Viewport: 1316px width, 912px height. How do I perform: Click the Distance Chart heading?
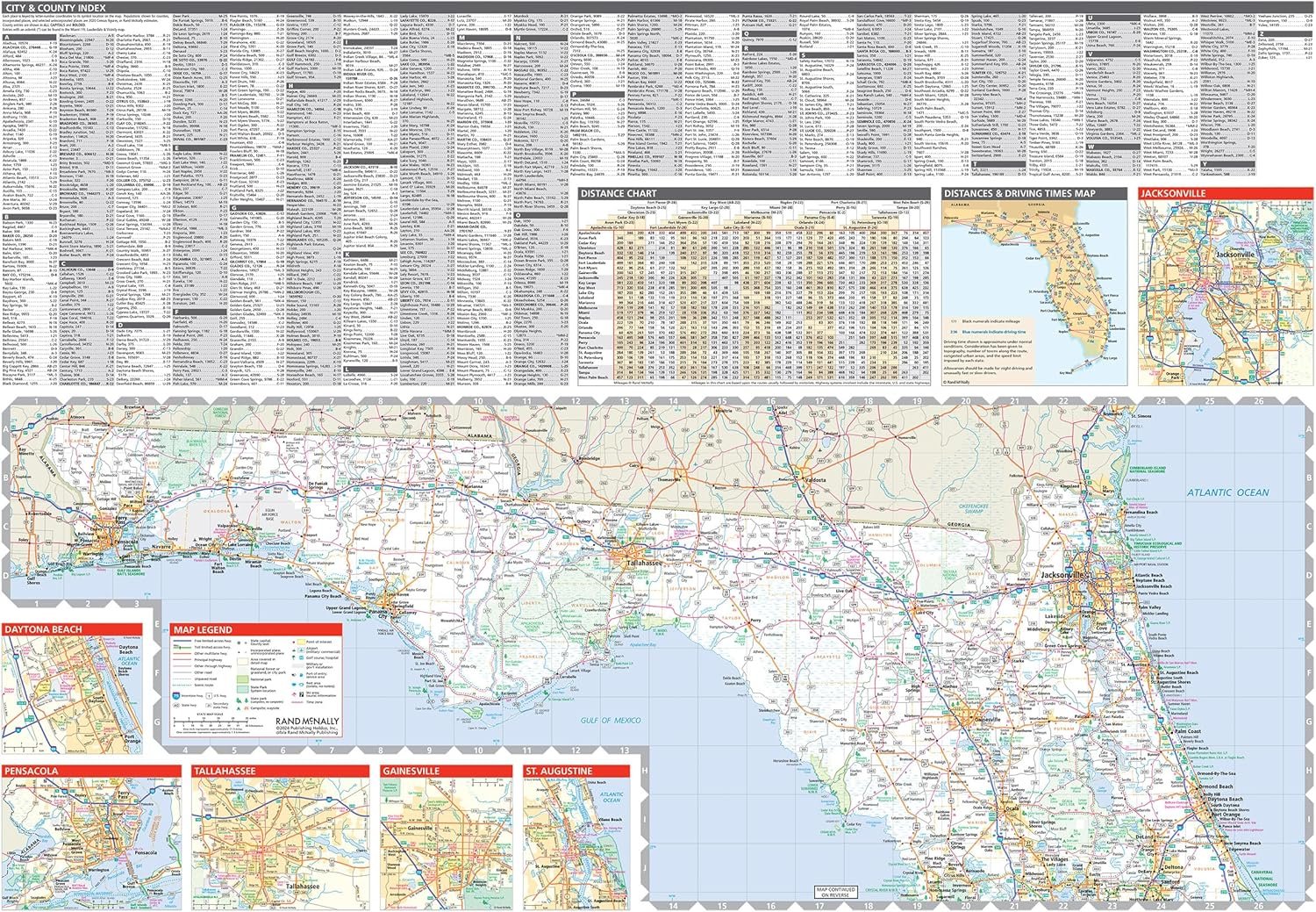(617, 193)
